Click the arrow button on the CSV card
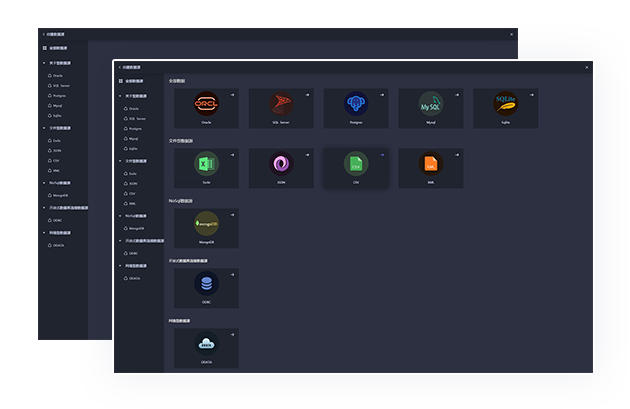 click(x=381, y=154)
